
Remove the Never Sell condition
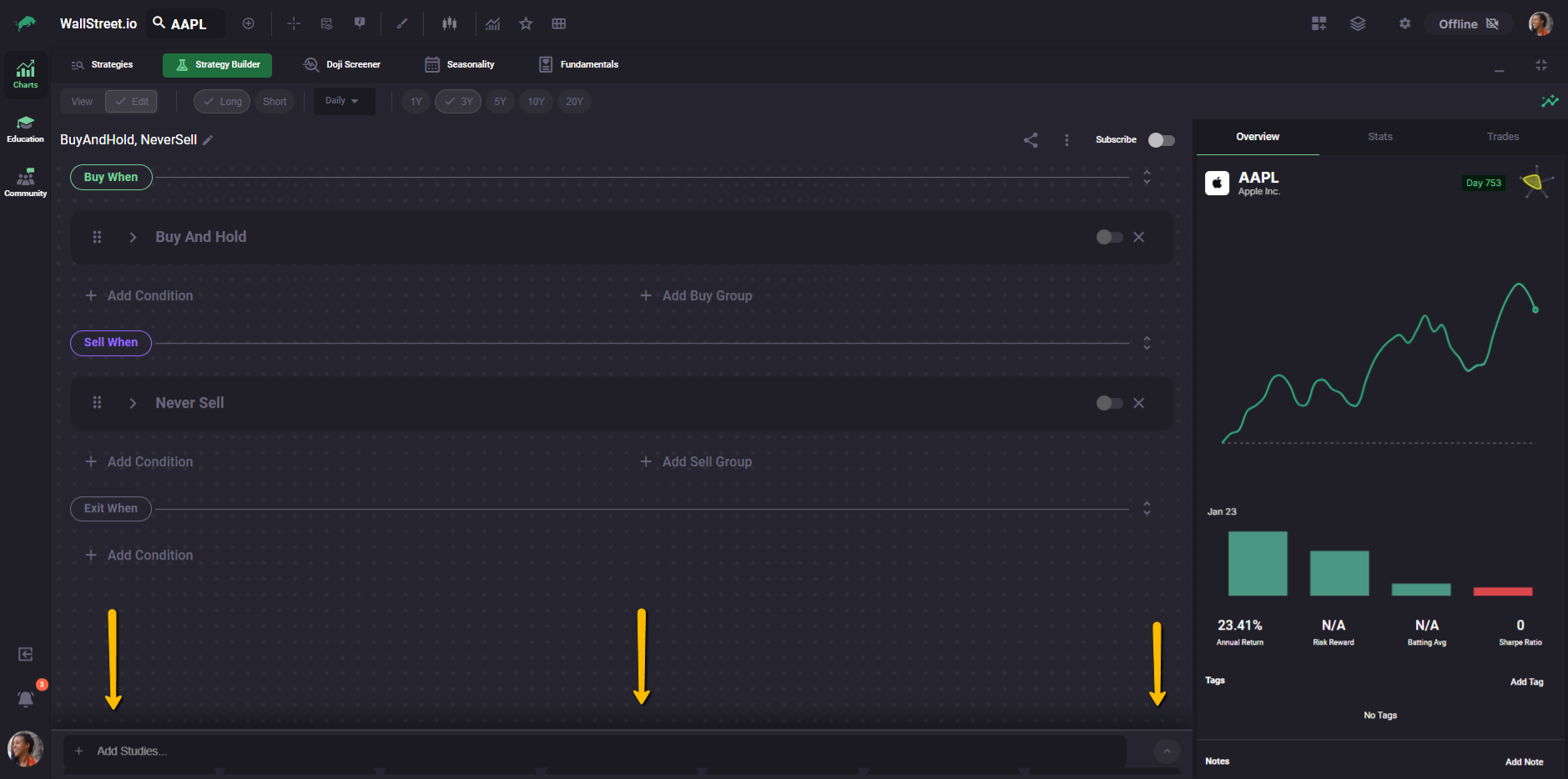coord(1138,403)
